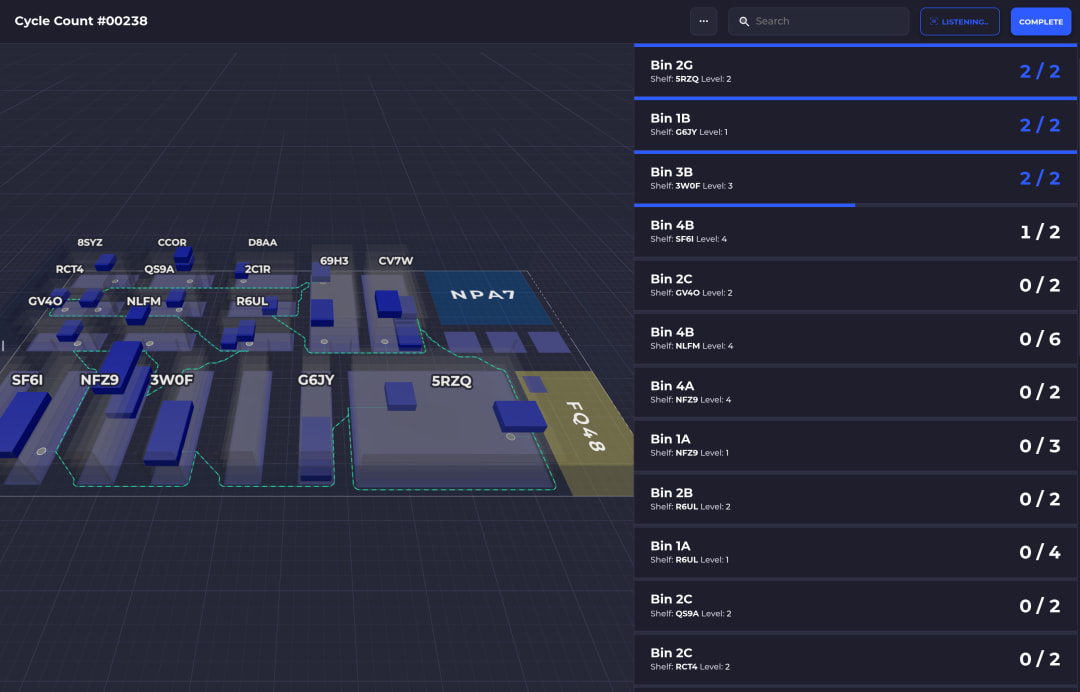
Task: Select the Bin 1A row on shelf NFZ9
Action: 855,445
